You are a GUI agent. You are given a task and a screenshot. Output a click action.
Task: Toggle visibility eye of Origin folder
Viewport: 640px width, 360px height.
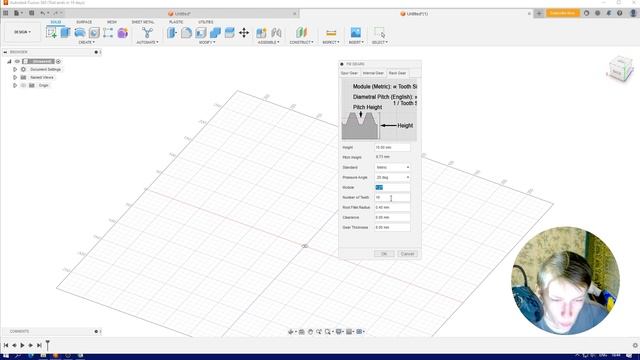(x=23, y=85)
